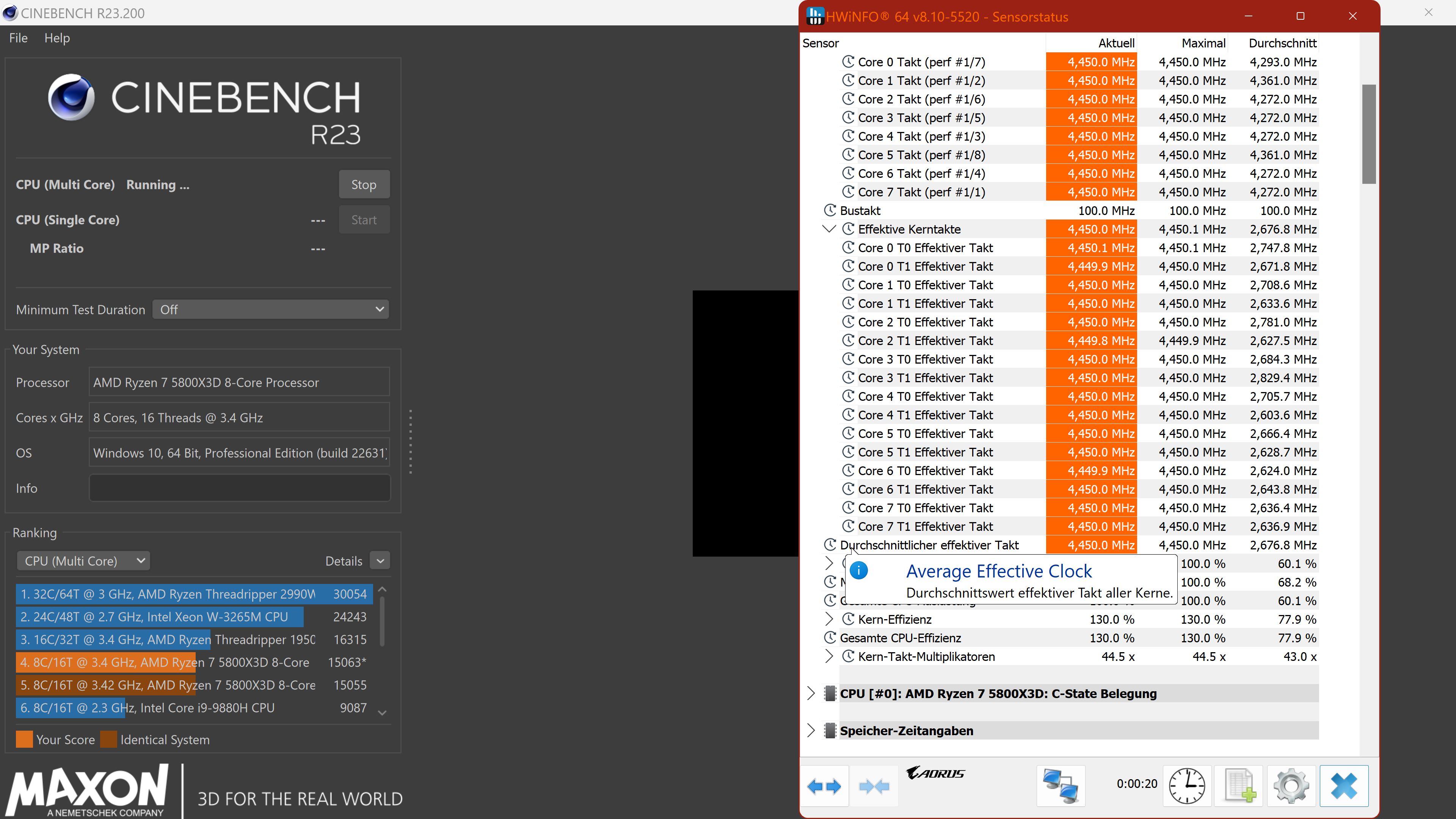Open the File menu in Cinebench
Viewport: 1456px width, 819px height.
[x=18, y=38]
